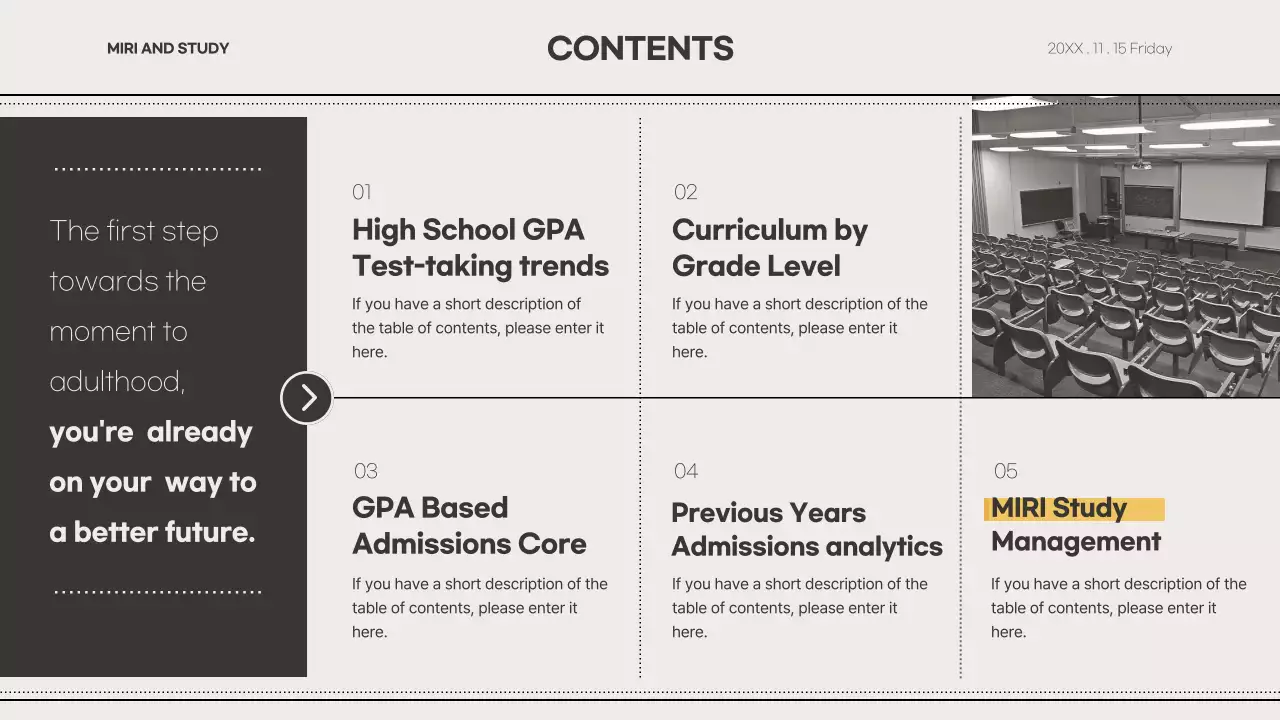
Task: Select section number 04
Action: [685, 471]
